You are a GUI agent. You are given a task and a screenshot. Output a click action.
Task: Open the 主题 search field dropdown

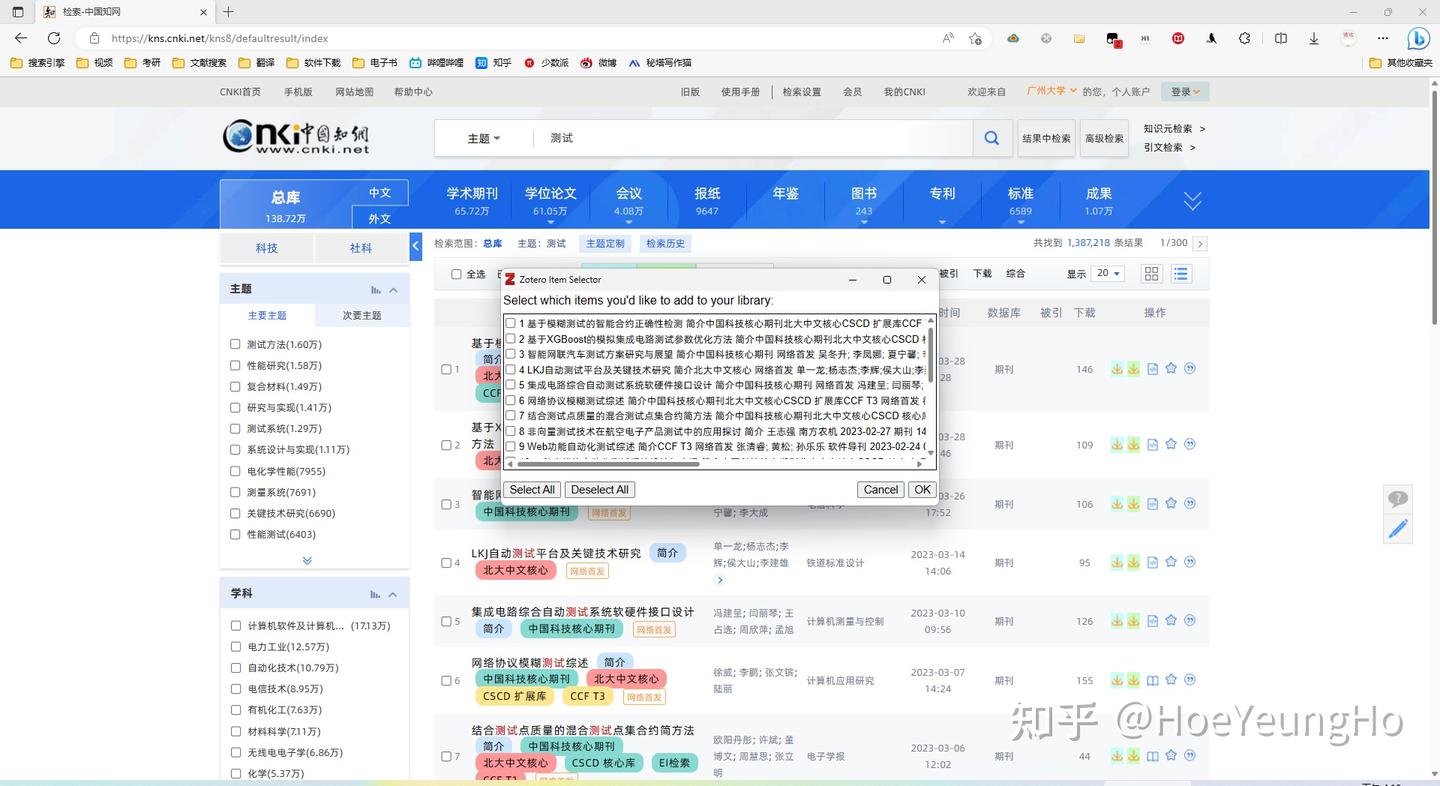(x=481, y=137)
